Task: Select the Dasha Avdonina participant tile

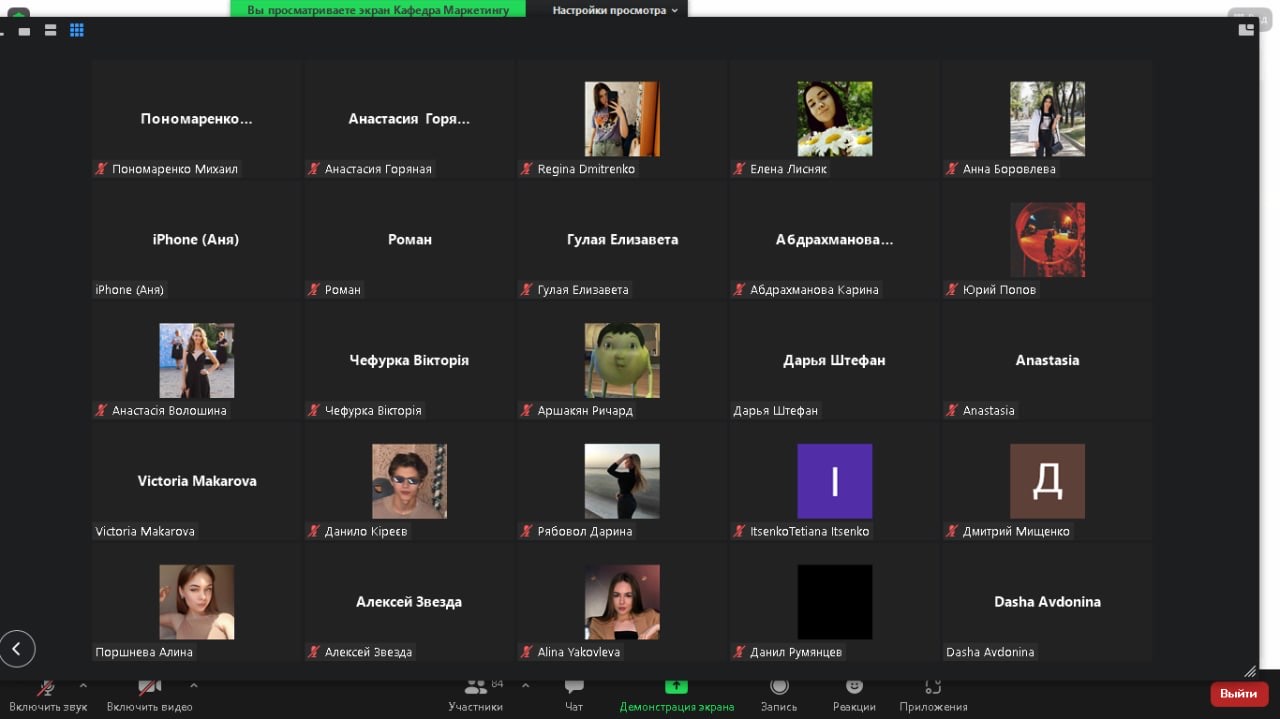Action: coord(1048,602)
